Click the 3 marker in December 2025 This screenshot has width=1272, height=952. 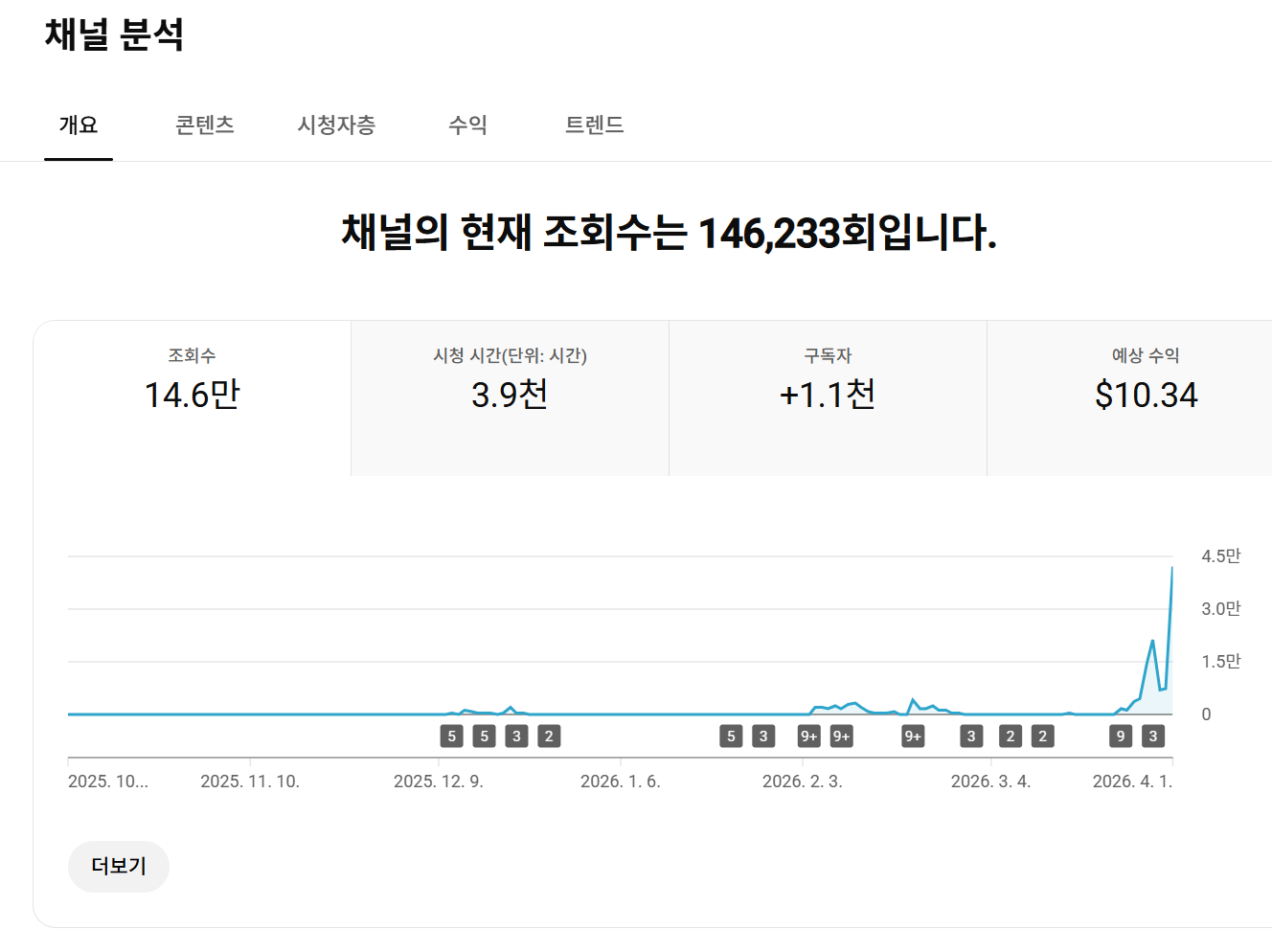tap(516, 736)
